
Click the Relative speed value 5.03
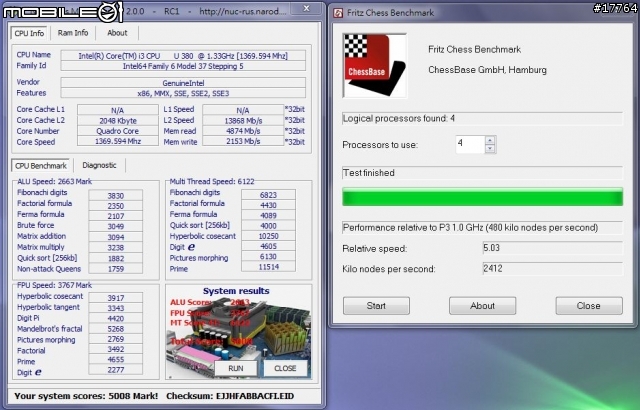click(x=553, y=248)
